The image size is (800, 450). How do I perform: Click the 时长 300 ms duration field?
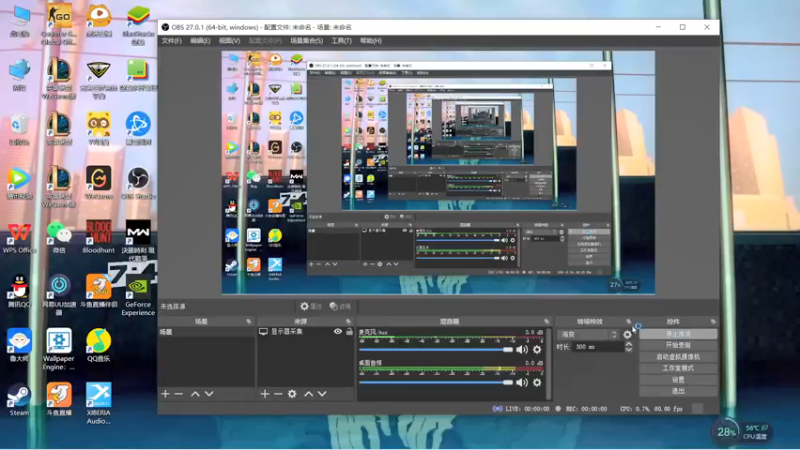coord(598,347)
